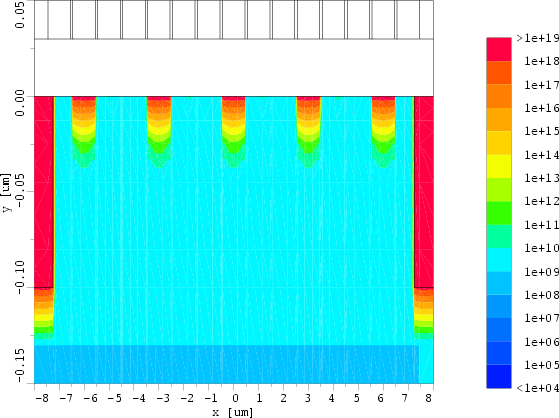
Task: Click y-axis tick label "-0.15"
Action: [20, 365]
